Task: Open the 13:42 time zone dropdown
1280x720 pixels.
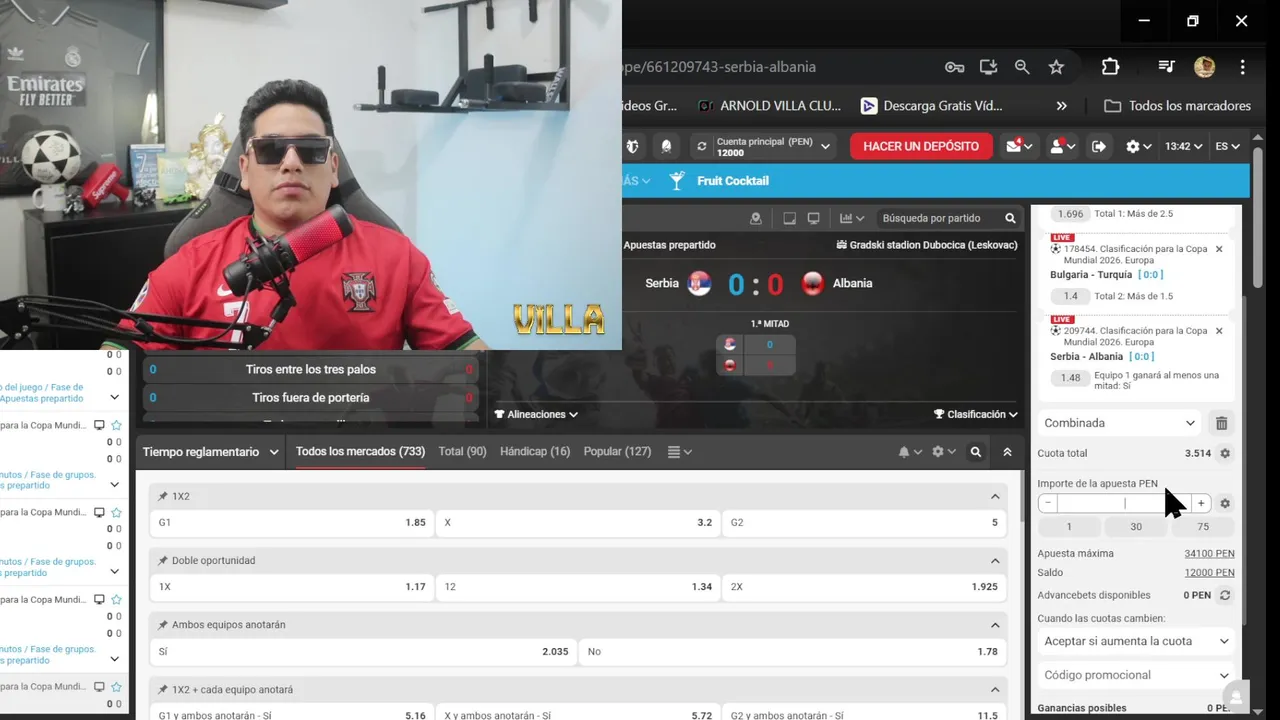Action: [x=1182, y=146]
